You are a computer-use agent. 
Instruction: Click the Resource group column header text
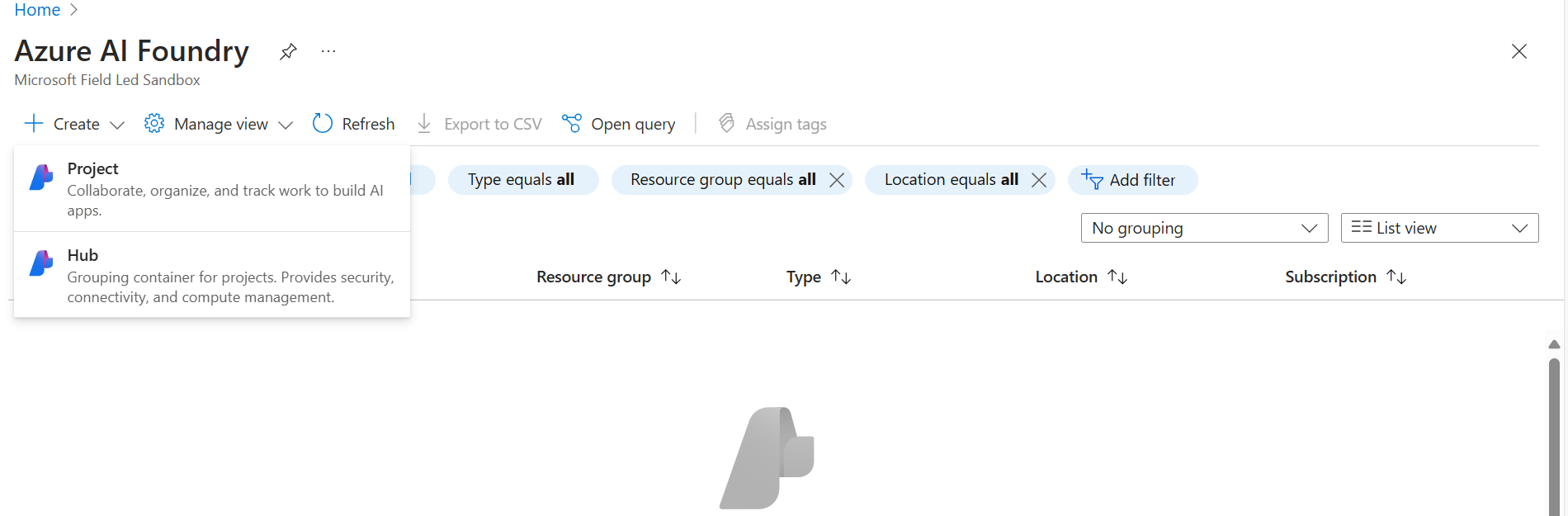click(x=593, y=277)
